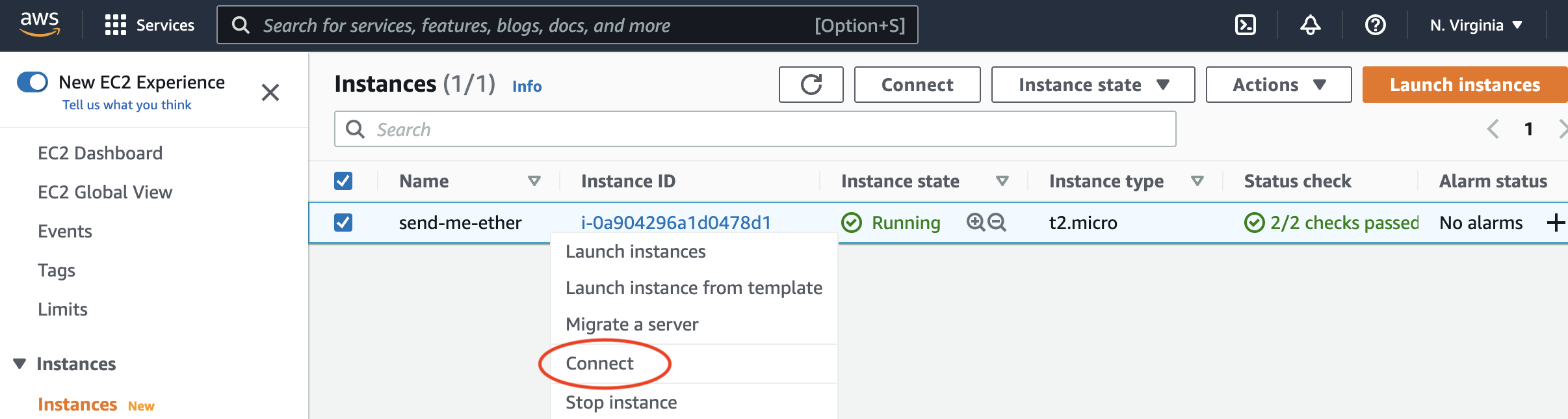Open the notifications bell

coord(1310,25)
